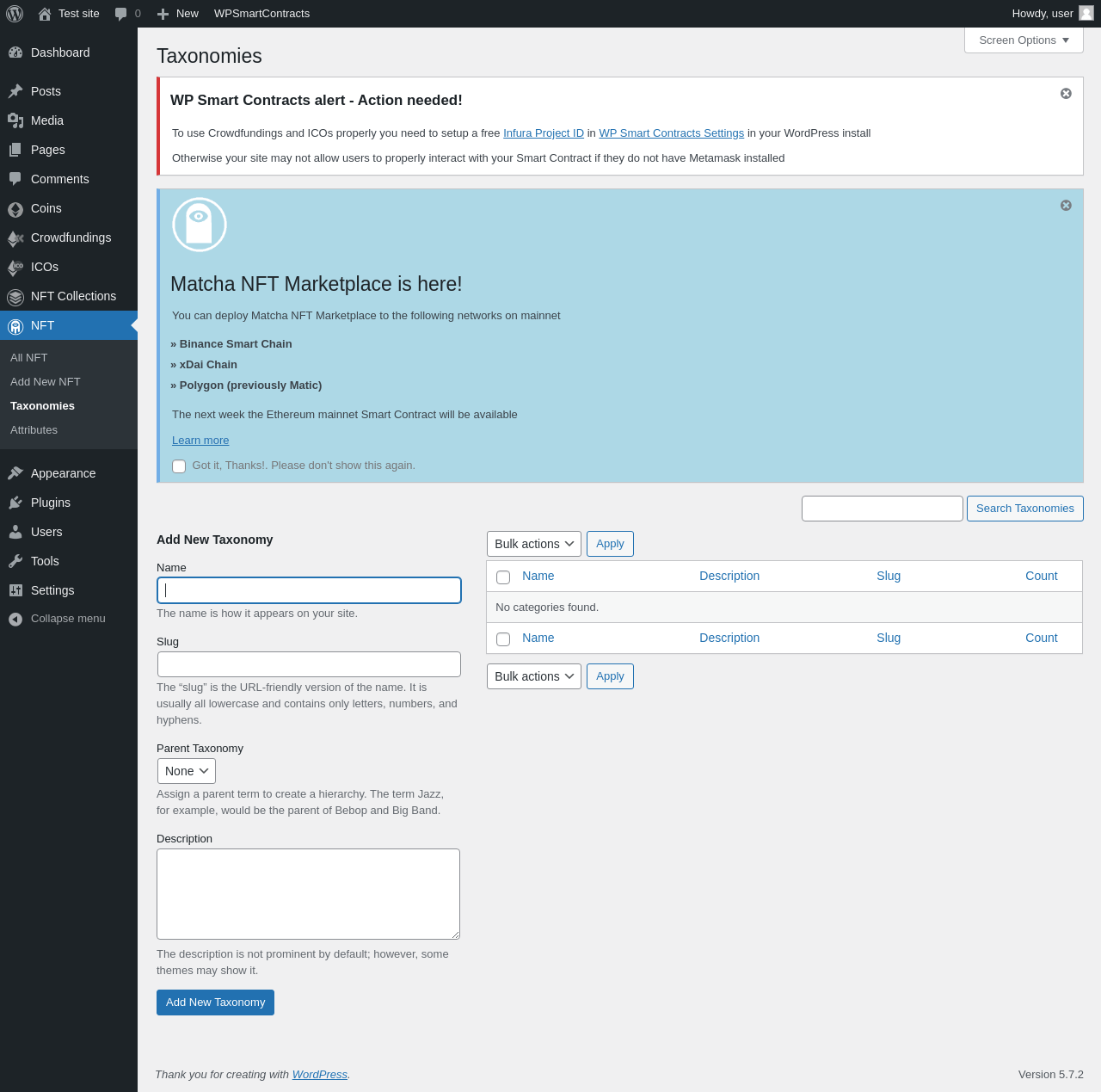
Task: Open the WordPress footer link
Action: coord(320,1075)
